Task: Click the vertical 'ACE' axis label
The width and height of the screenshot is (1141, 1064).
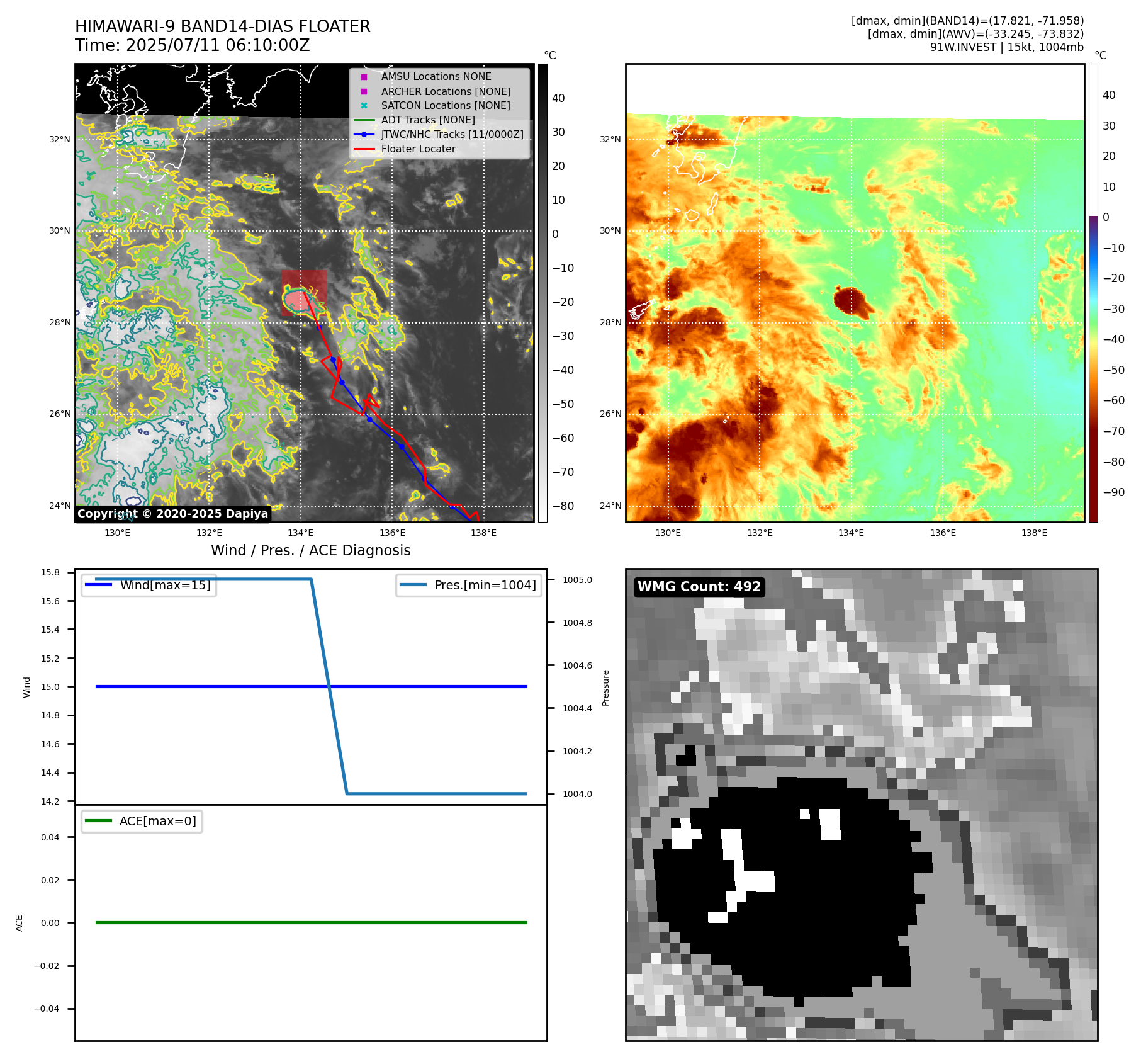Action: coord(19,923)
